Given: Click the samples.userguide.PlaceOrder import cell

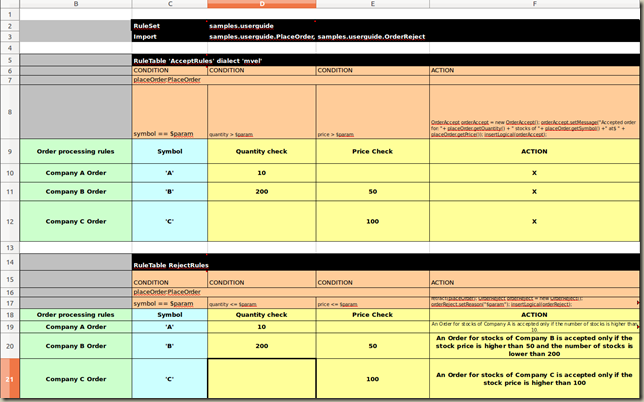Looking at the screenshot, I should (x=317, y=37).
